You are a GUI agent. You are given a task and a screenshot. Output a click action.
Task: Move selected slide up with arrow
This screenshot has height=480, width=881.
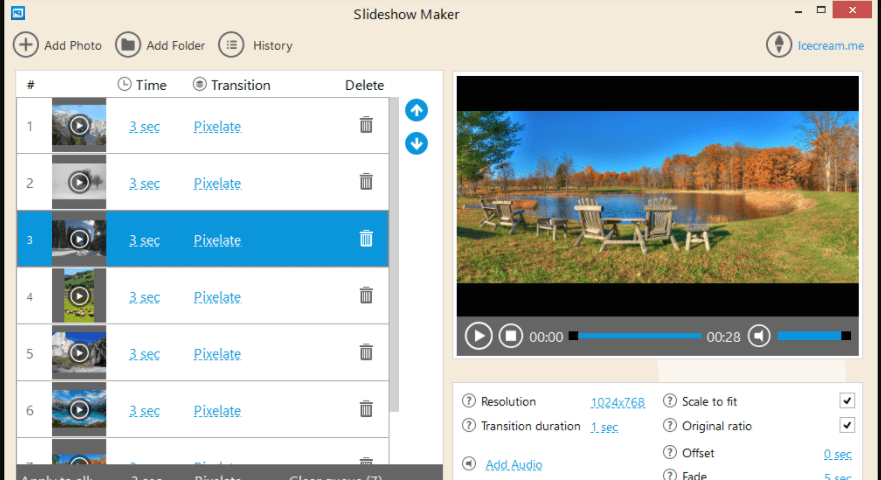416,110
